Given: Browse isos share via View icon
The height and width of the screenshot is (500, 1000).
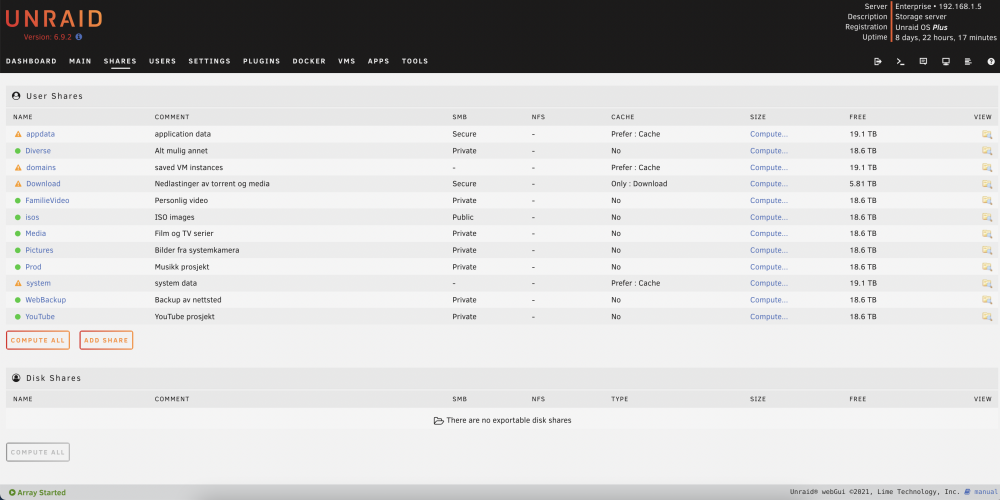Looking at the screenshot, I should 987,217.
